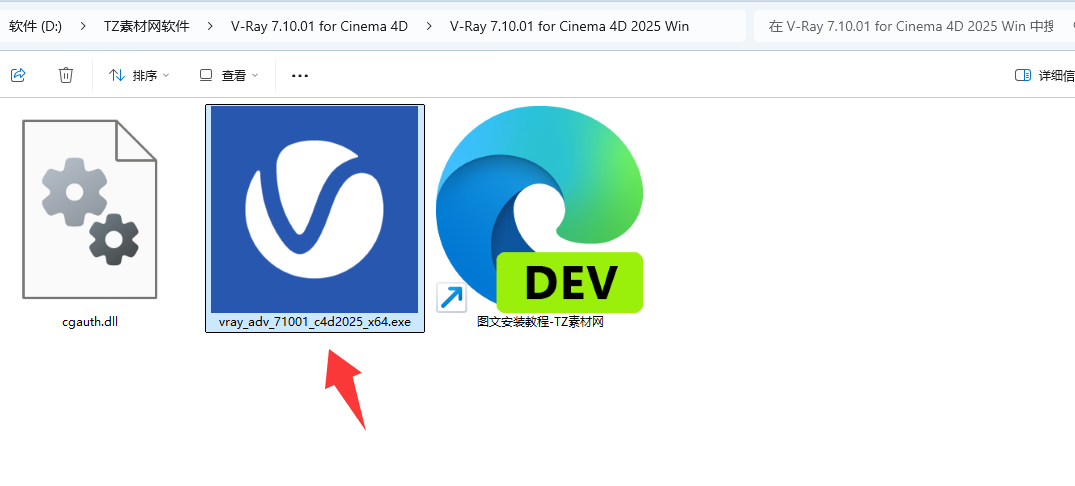Select the Edge DEV shortcut icon
The width and height of the screenshot is (1075, 486).
pos(540,209)
